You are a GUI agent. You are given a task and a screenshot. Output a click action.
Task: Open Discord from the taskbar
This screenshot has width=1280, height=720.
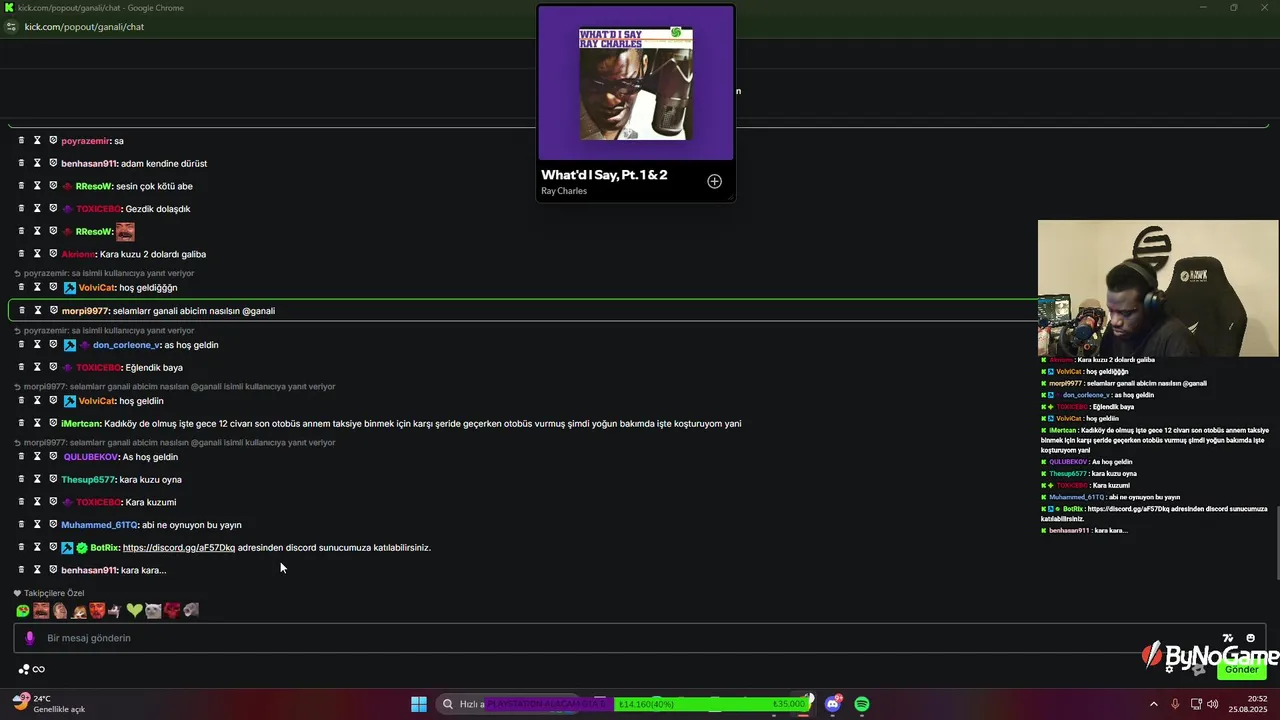pos(832,704)
